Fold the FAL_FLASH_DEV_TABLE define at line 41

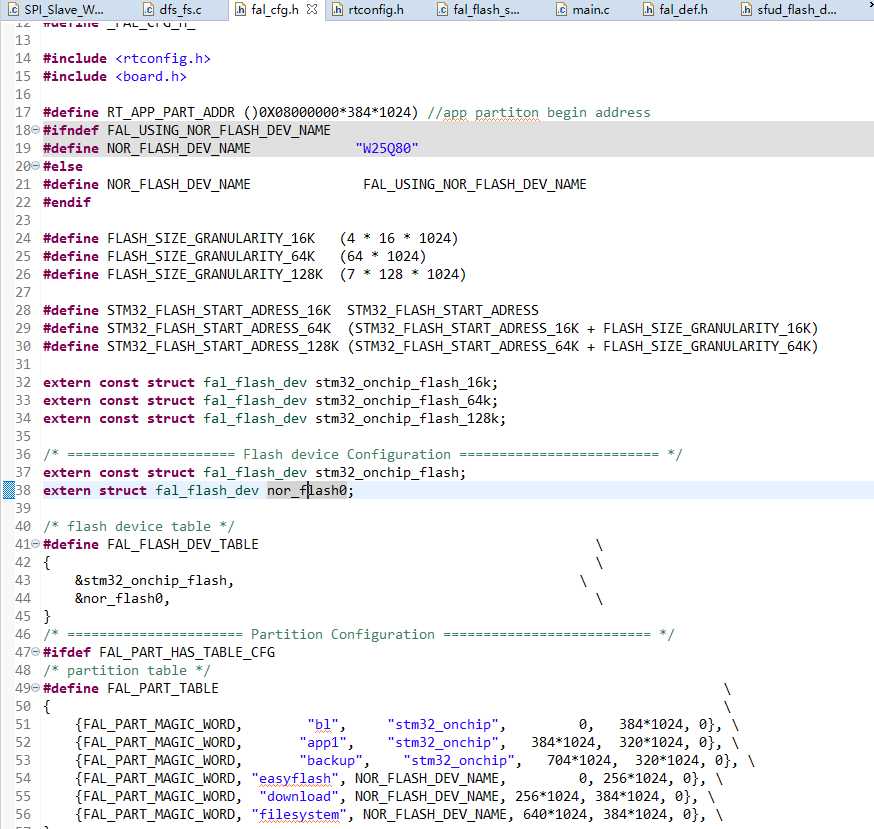tap(36, 544)
